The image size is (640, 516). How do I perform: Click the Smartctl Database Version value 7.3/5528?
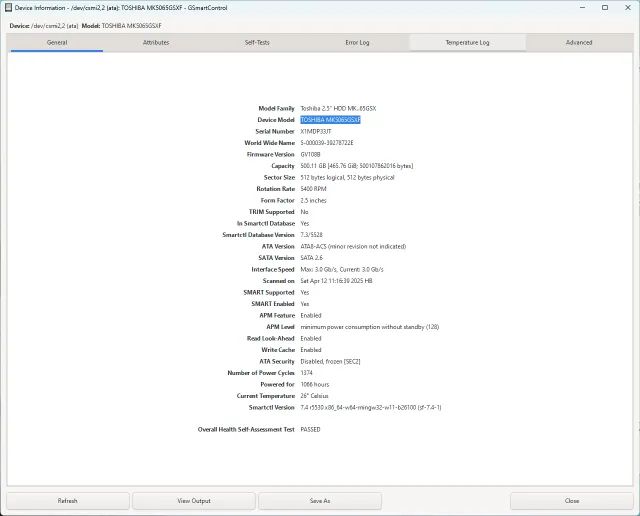311,235
